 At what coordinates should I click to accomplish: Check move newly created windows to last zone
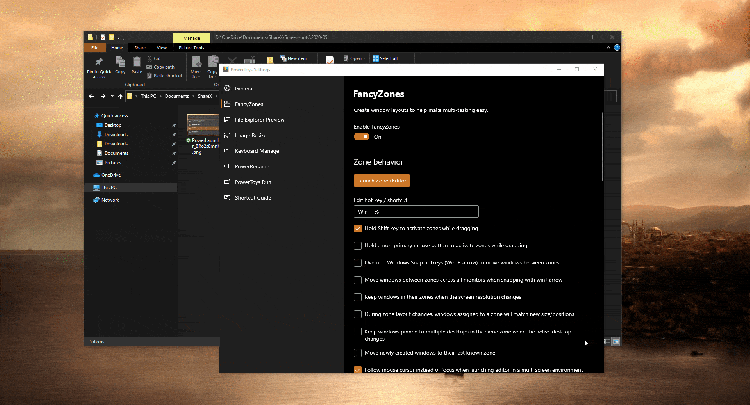pyautogui.click(x=358, y=352)
